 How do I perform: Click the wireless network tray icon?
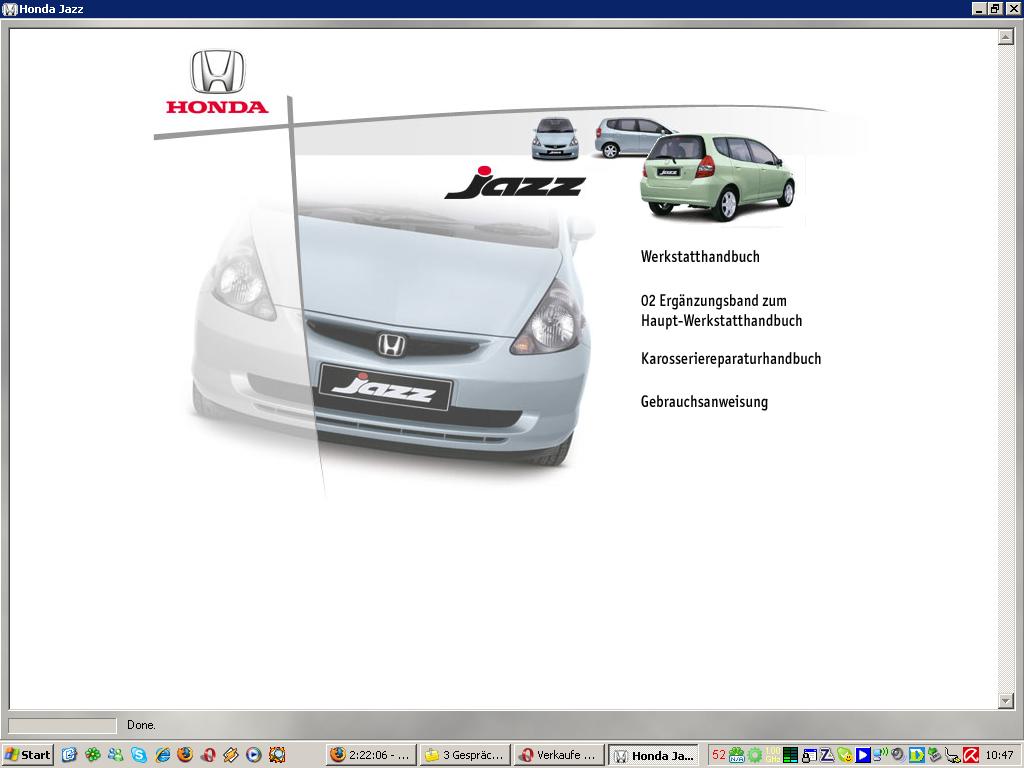click(880, 755)
